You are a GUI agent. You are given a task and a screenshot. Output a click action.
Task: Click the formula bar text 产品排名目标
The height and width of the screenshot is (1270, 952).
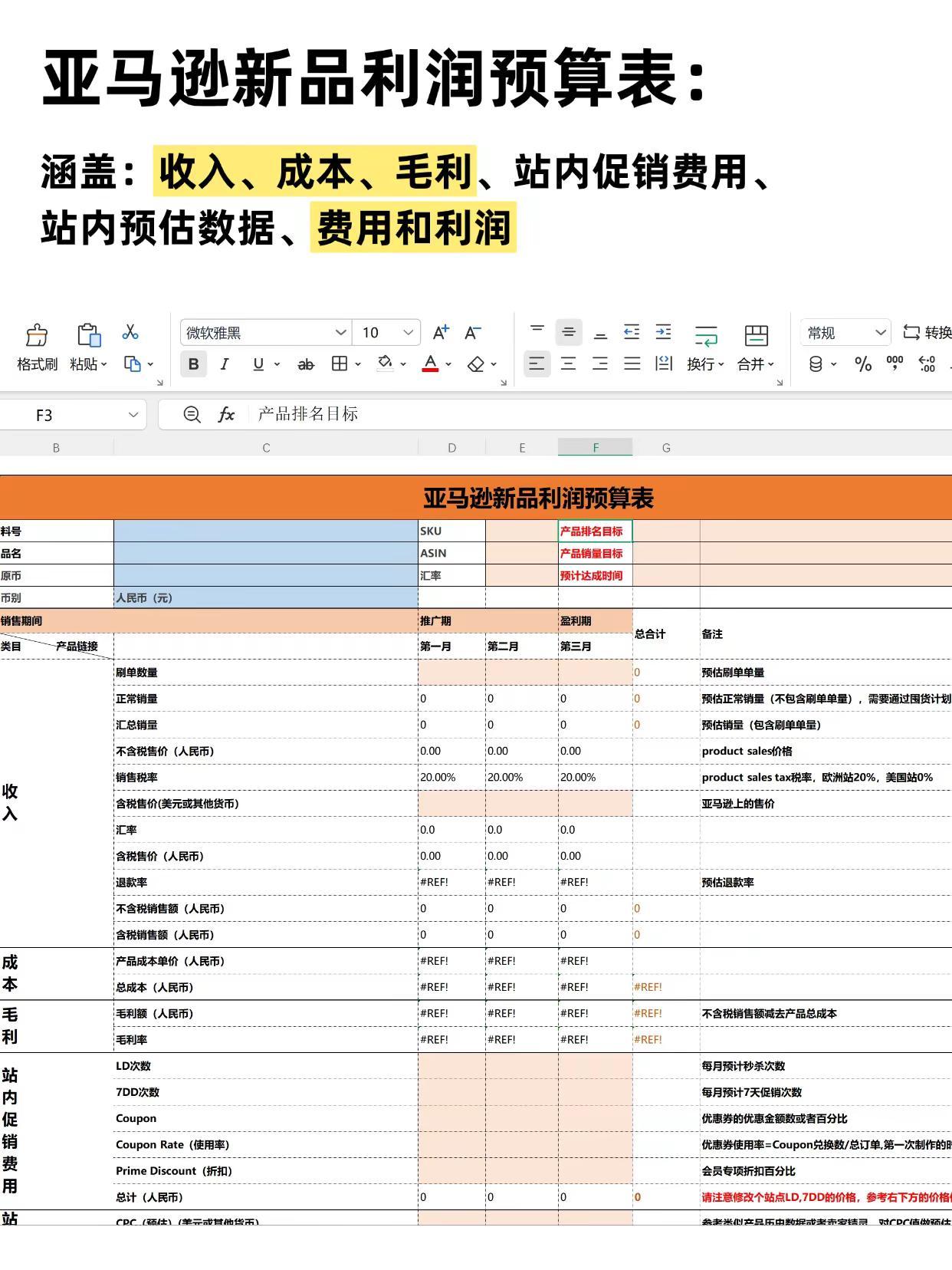(x=308, y=414)
